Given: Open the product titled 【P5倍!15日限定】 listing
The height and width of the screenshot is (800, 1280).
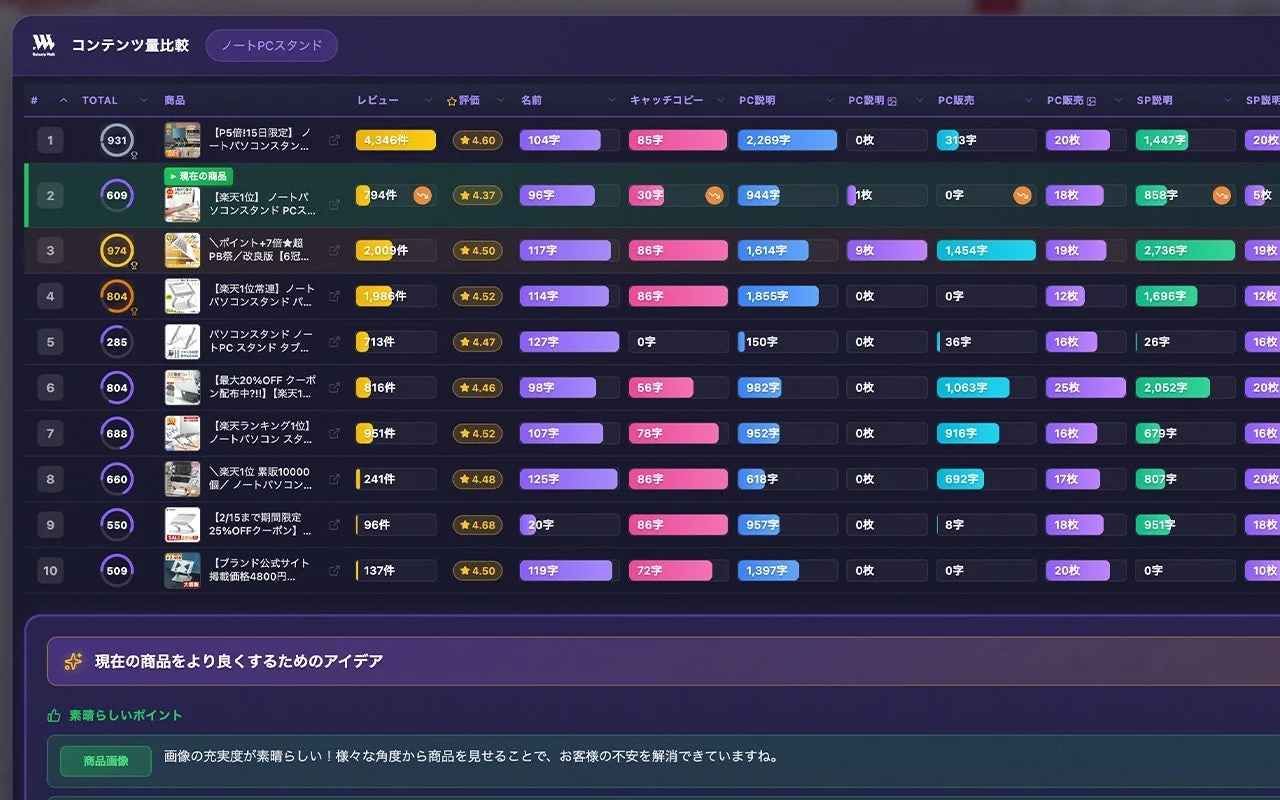Looking at the screenshot, I should tap(258, 140).
